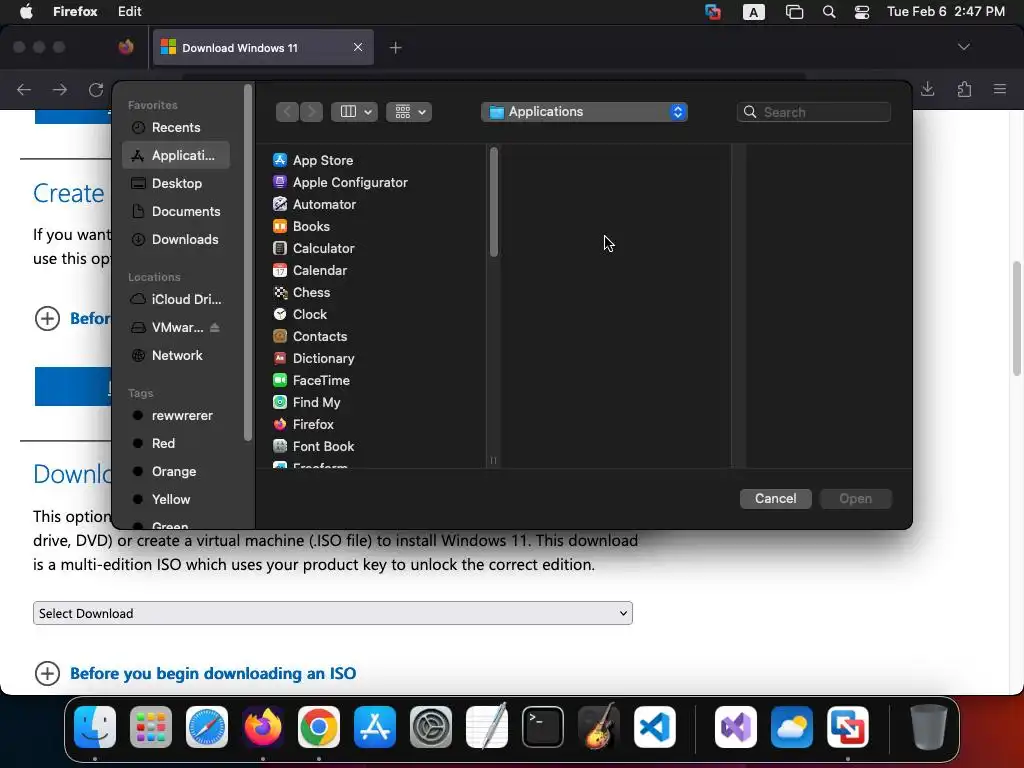This screenshot has width=1024, height=768.
Task: Reload the page in Firefox
Action: (96, 89)
